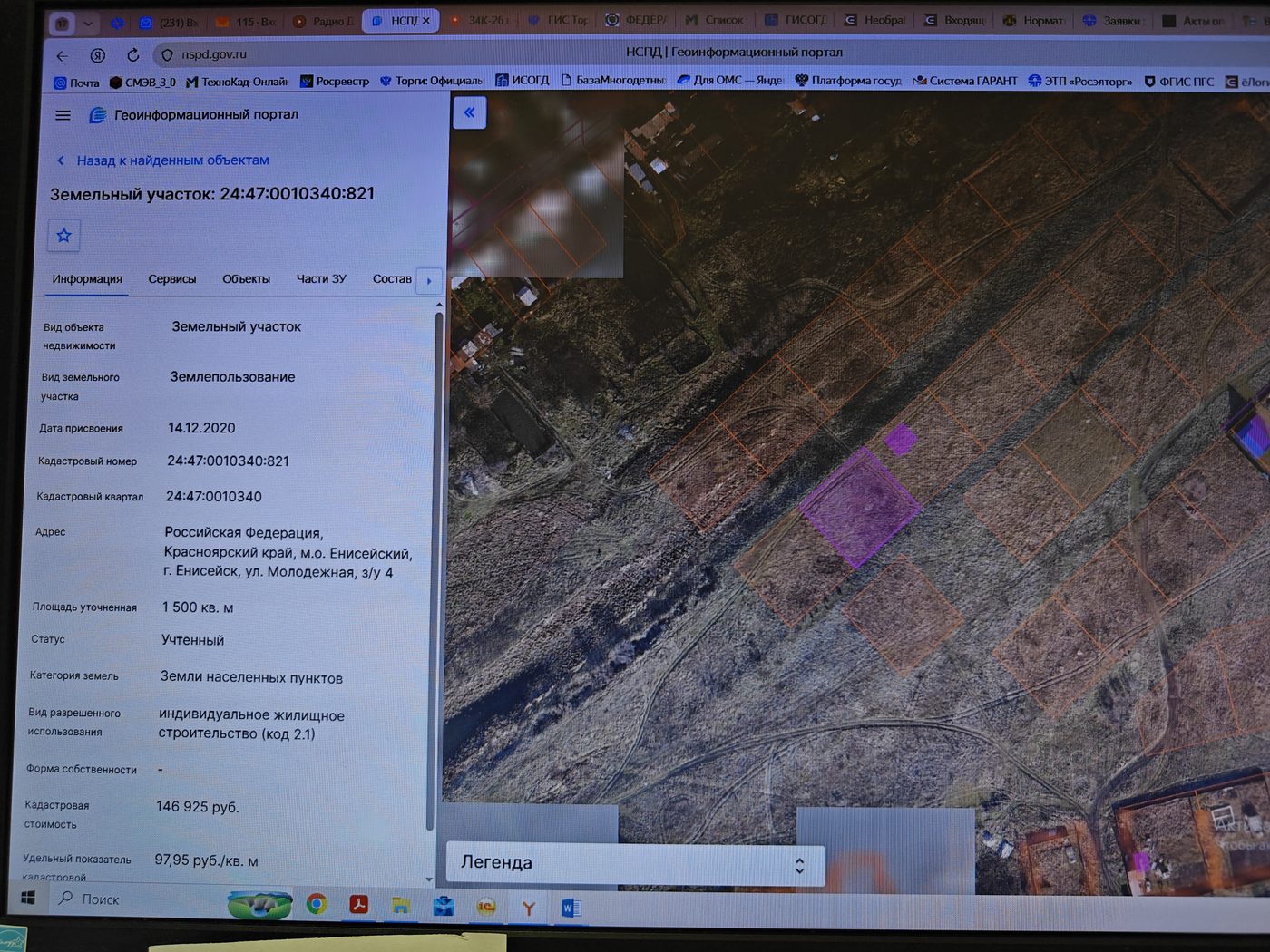Image resolution: width=1270 pixels, height=952 pixels.
Task: Open the portal hamburger menu
Action: 63,115
